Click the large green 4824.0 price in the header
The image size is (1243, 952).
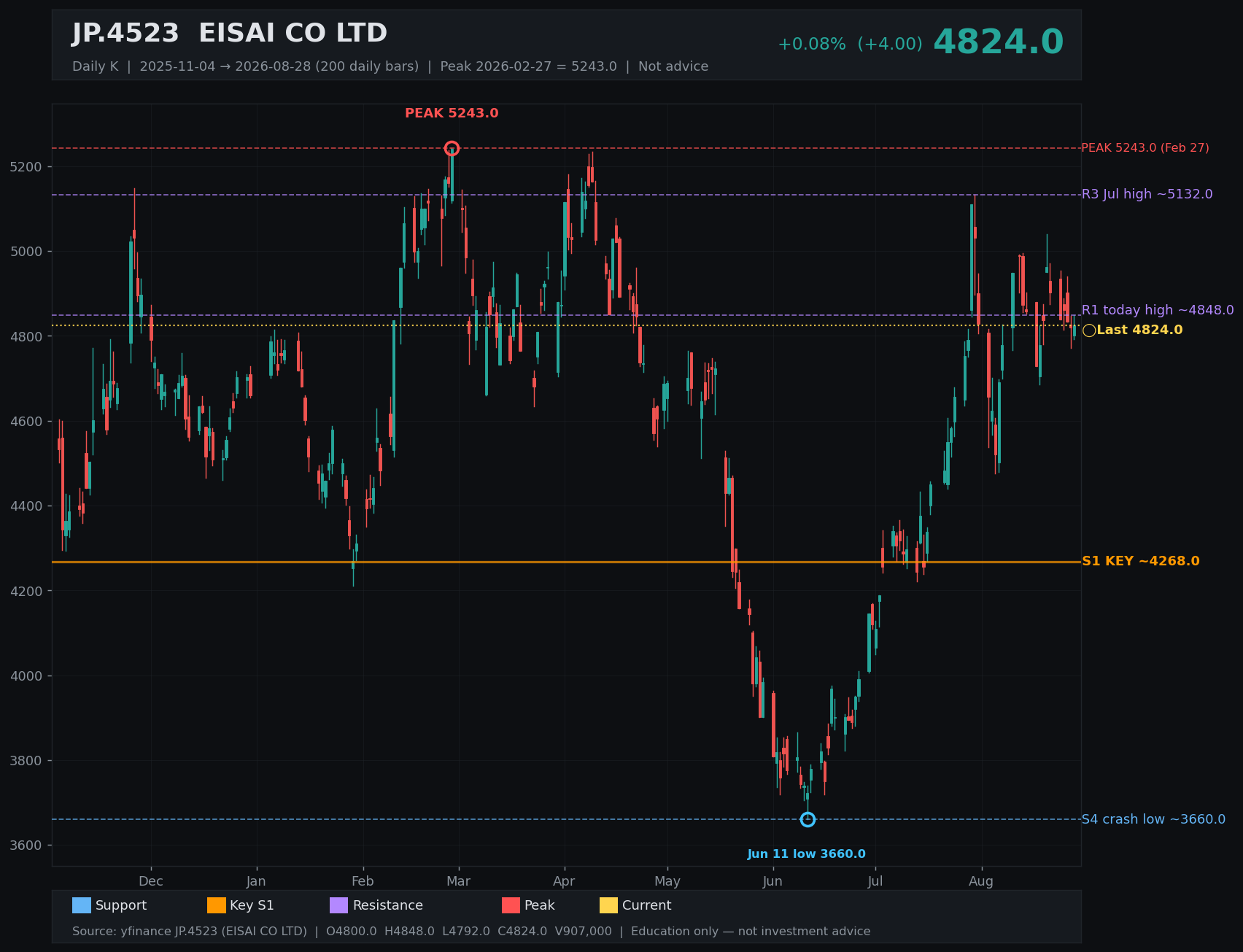pyautogui.click(x=999, y=42)
